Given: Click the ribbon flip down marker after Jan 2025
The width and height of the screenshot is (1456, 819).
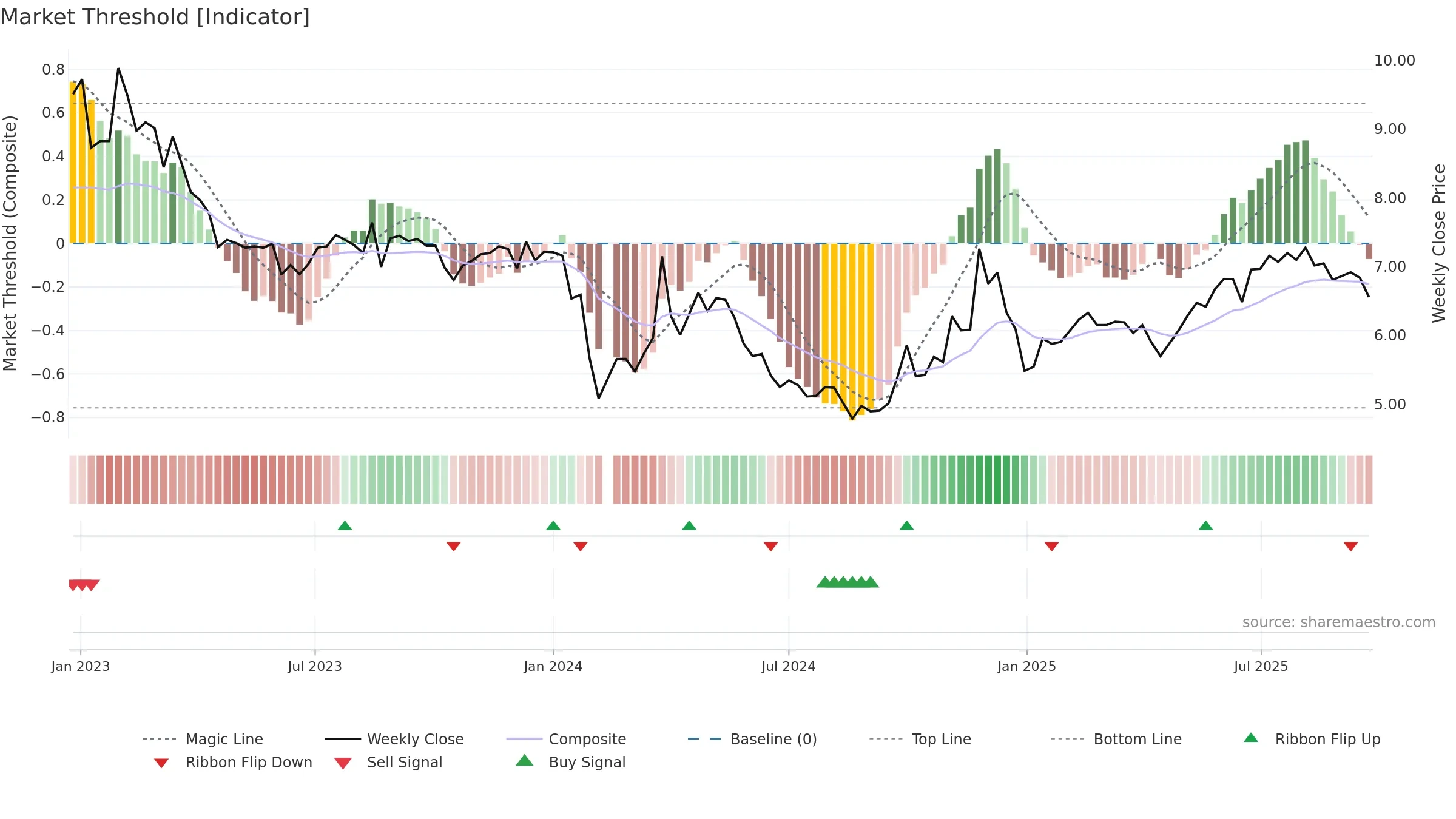Looking at the screenshot, I should pyautogui.click(x=1051, y=547).
